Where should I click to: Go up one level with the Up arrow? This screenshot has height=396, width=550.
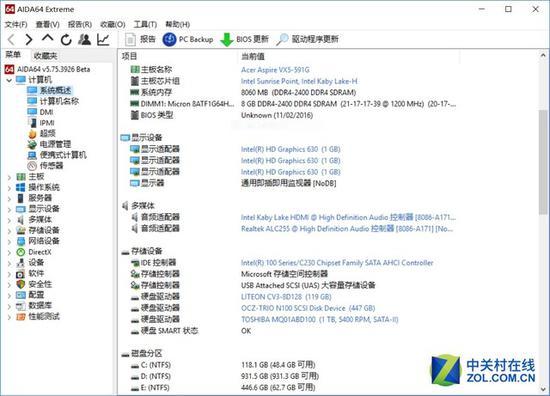coord(47,38)
